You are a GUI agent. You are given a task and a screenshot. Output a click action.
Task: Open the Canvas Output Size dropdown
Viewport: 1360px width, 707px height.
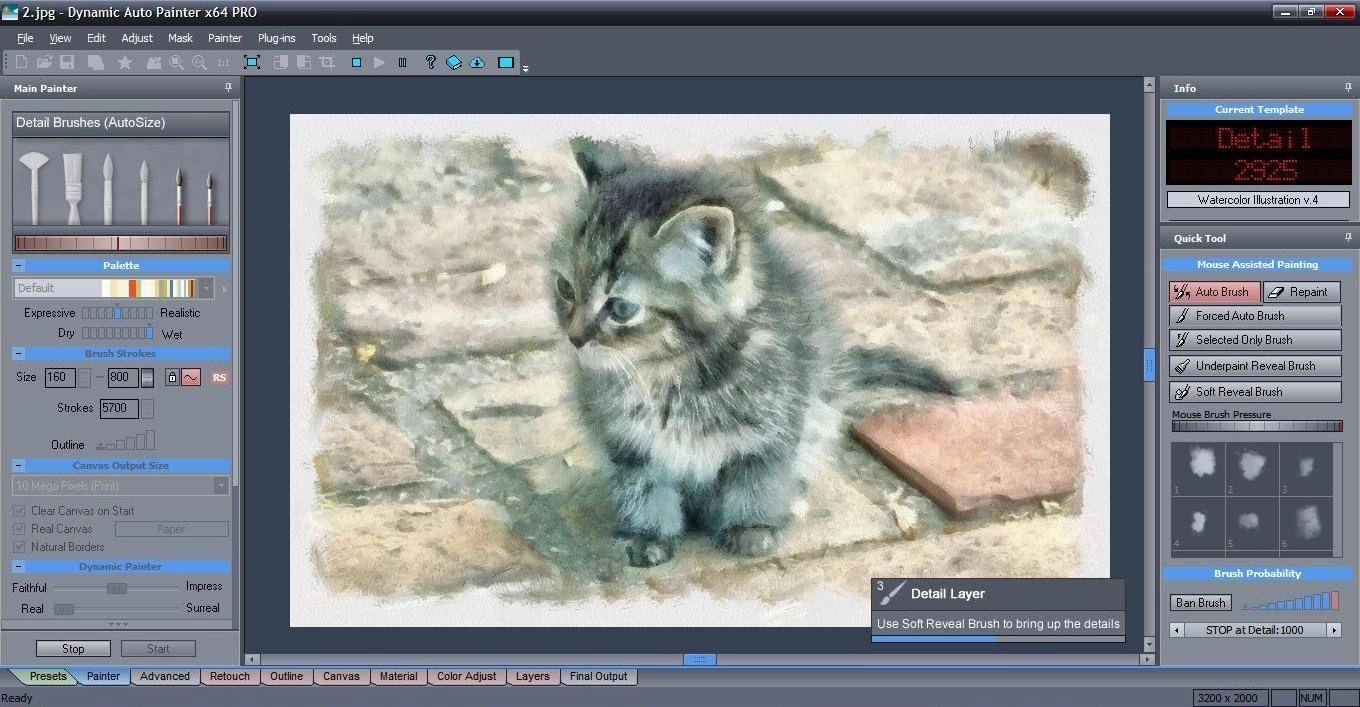pyautogui.click(x=220, y=486)
